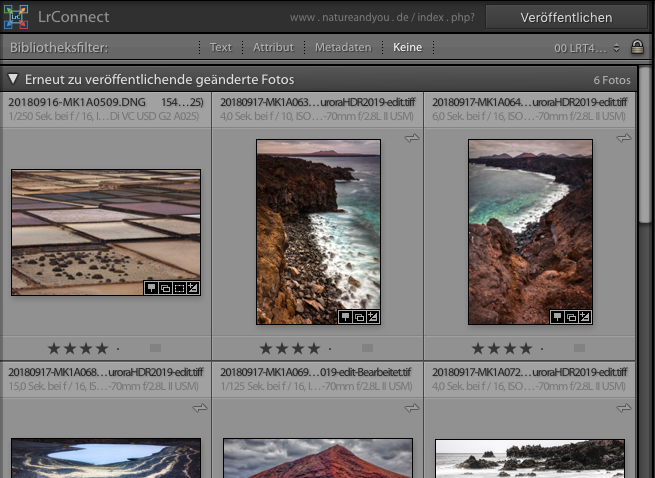Click keyword badge on MK1A063 cliff photo

(x=345, y=317)
